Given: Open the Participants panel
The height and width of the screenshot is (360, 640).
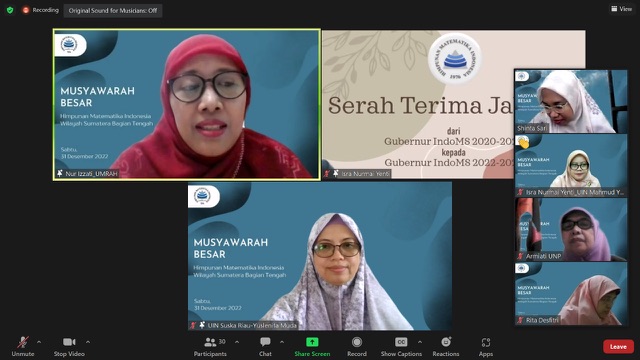Looking at the screenshot, I should 210,346.
